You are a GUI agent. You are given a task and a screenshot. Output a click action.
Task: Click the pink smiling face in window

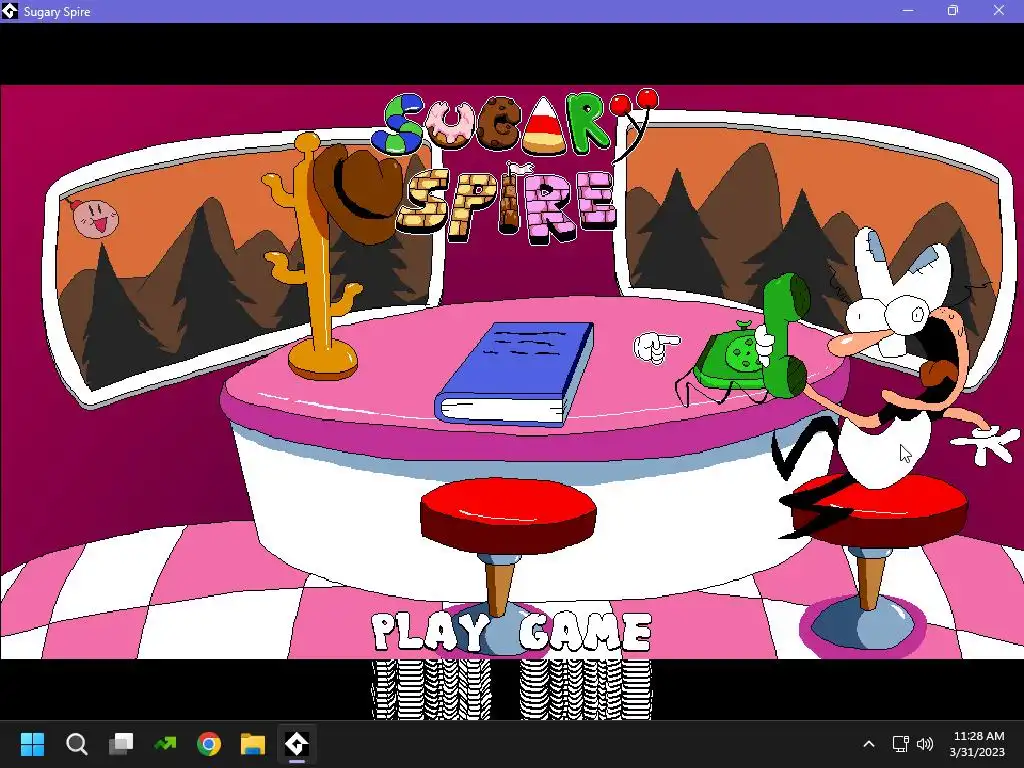95,217
